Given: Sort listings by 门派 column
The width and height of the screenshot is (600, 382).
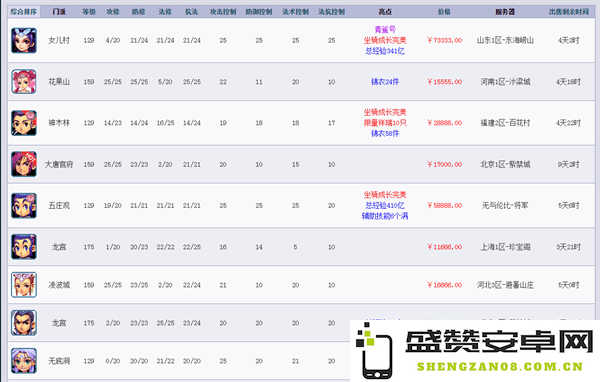Looking at the screenshot, I should [x=59, y=12].
